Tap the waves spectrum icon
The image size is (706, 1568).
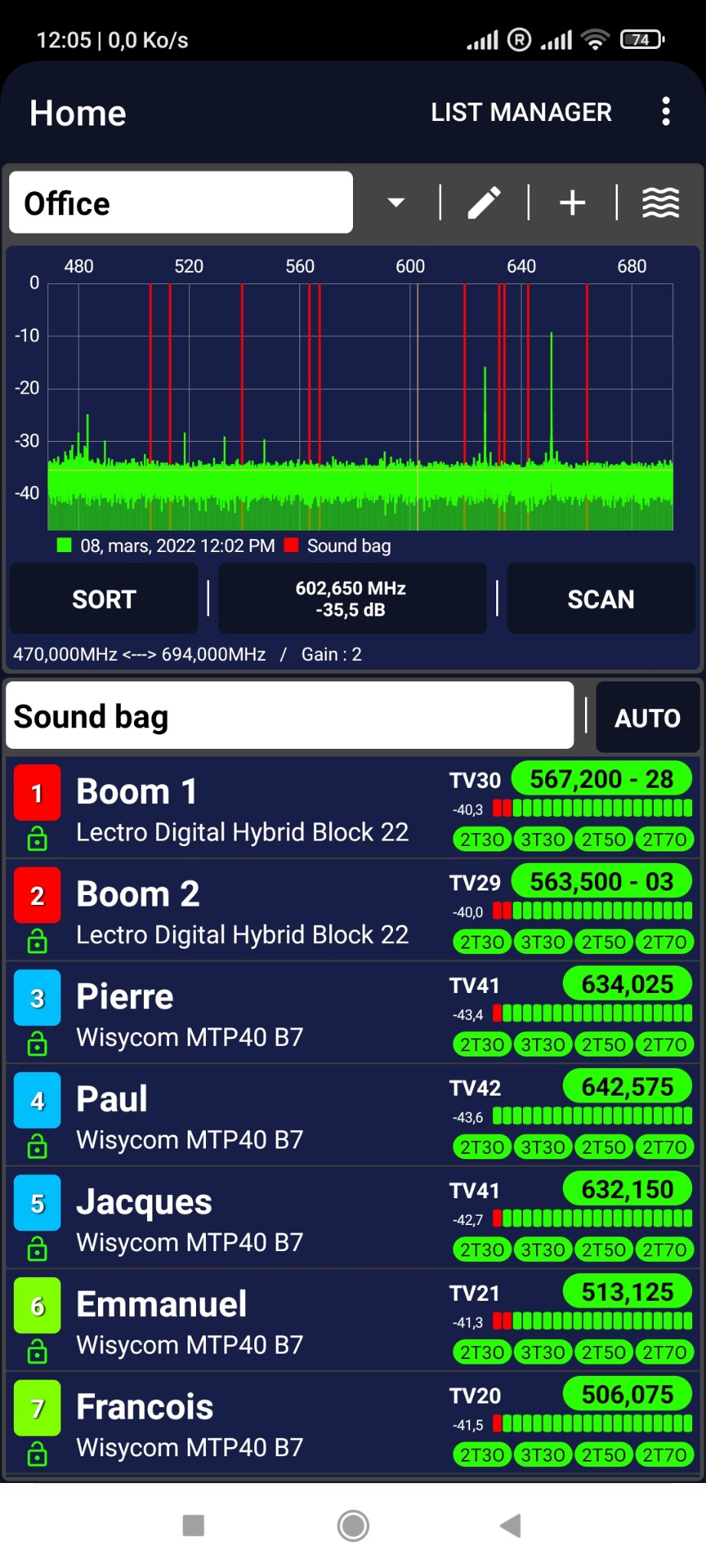[660, 203]
